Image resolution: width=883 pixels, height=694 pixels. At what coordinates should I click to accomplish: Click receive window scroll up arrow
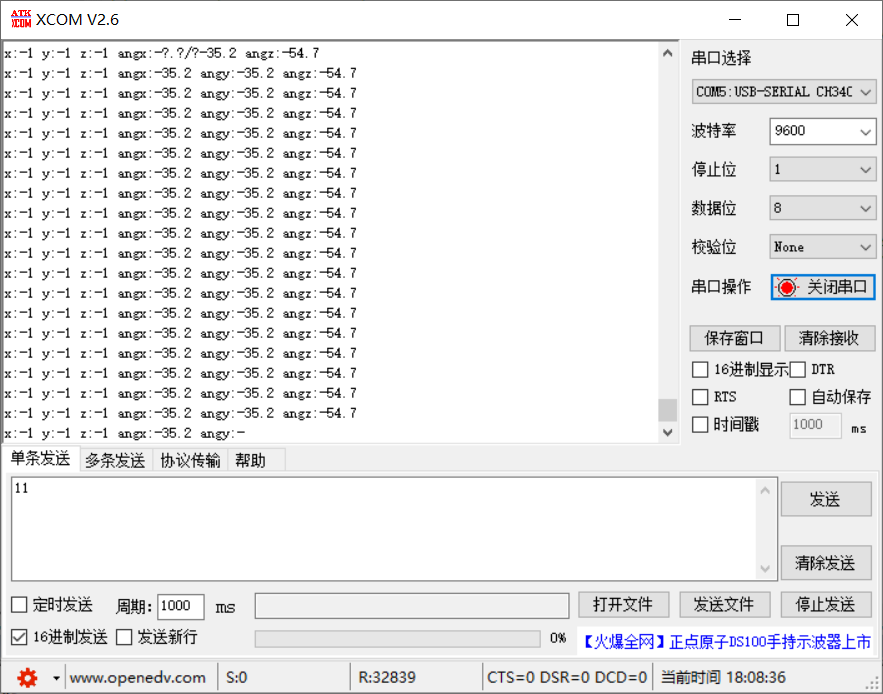(667, 54)
